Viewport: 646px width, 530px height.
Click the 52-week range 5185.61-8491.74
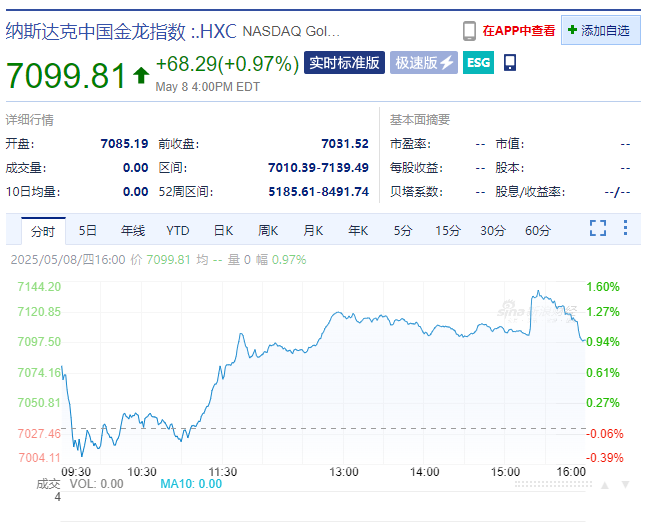coord(318,192)
